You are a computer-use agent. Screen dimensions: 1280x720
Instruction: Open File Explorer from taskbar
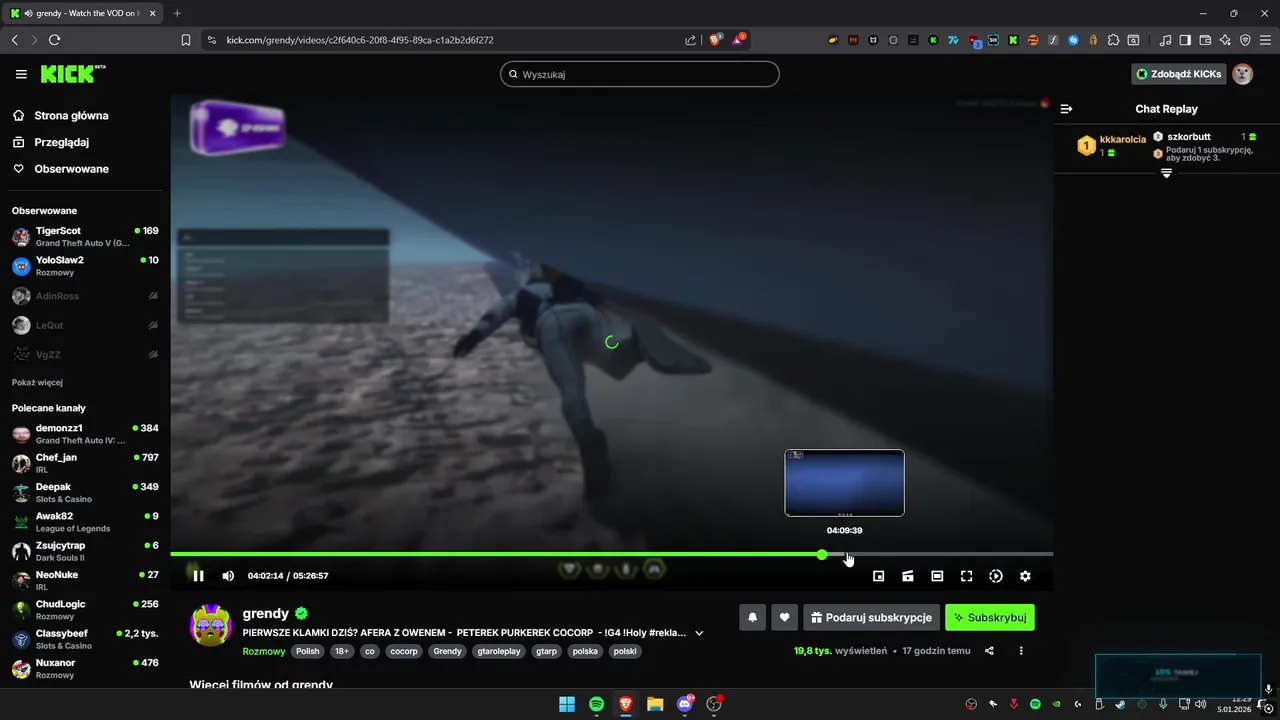pos(655,704)
